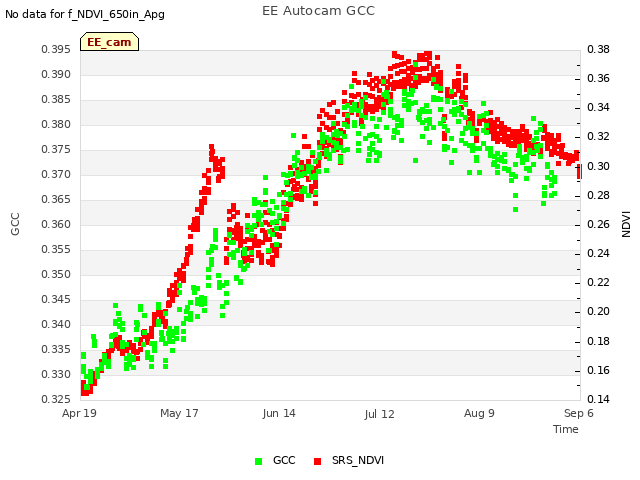
Task: Select the GCC legend label
Action: 284,460
